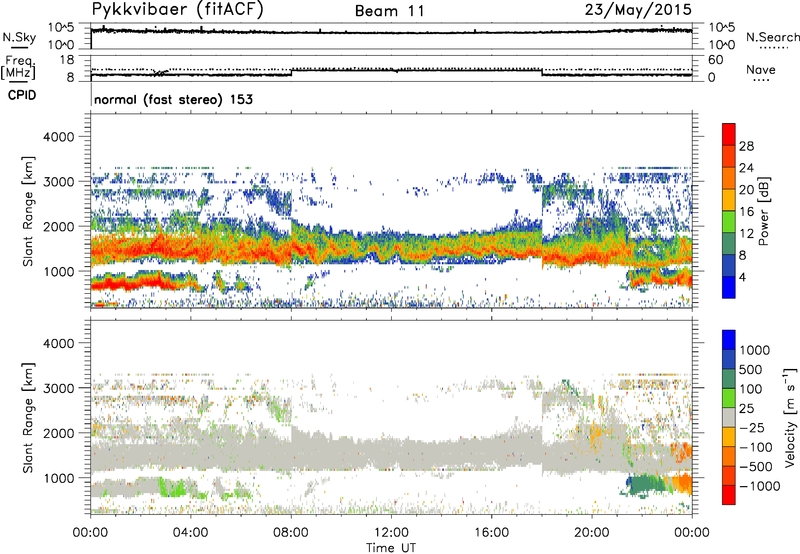Click the '-1000' velocity colorbar tick label
This screenshot has height=554, width=800.
tap(759, 486)
